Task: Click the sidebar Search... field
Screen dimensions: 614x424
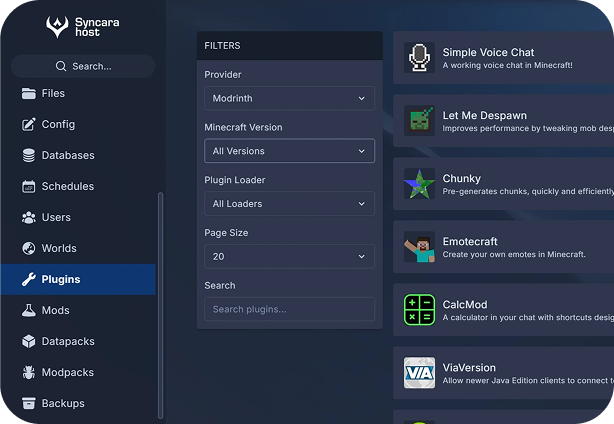Action: coord(83,66)
